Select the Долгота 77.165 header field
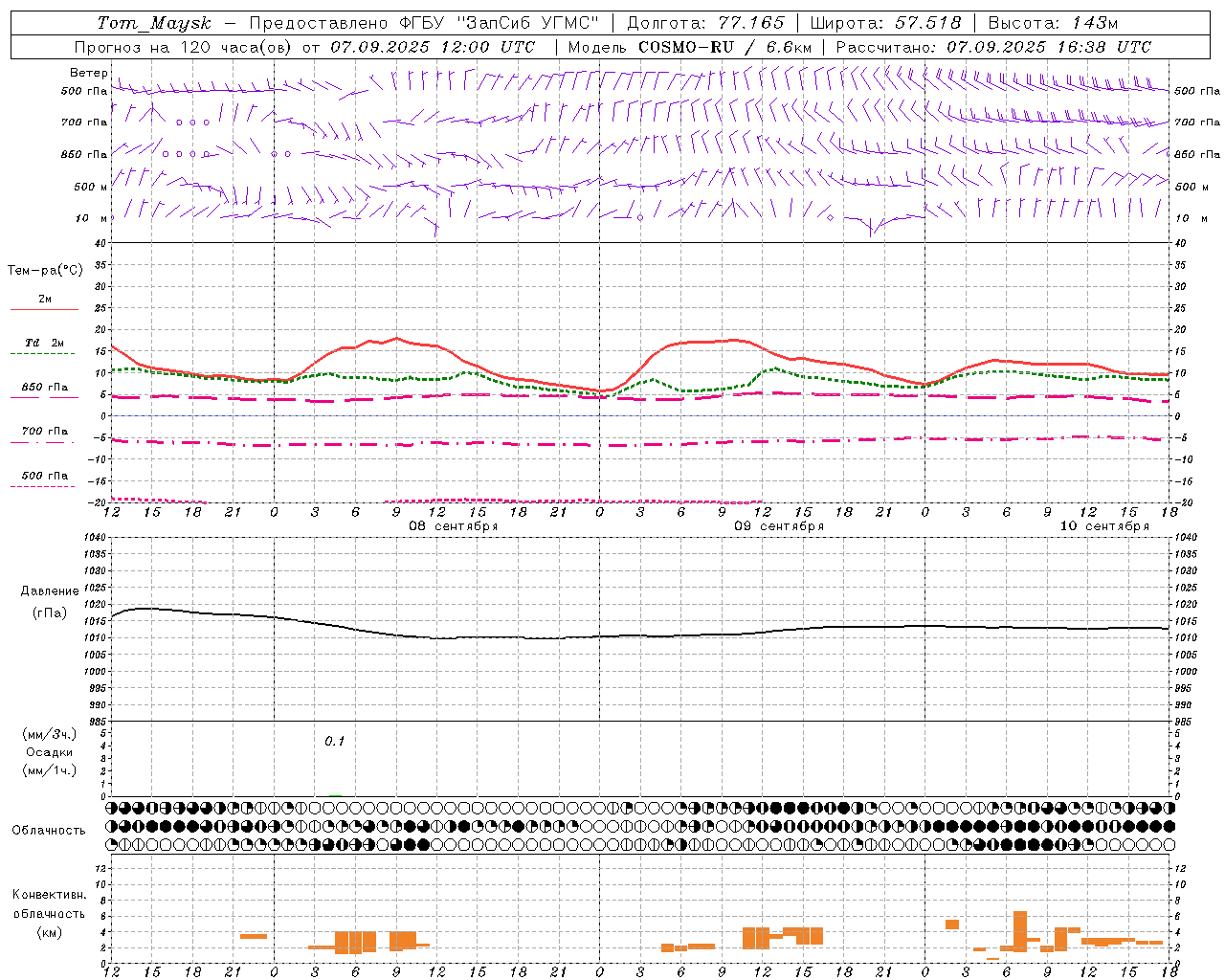This screenshot has height=980, width=1225. pyautogui.click(x=705, y=23)
